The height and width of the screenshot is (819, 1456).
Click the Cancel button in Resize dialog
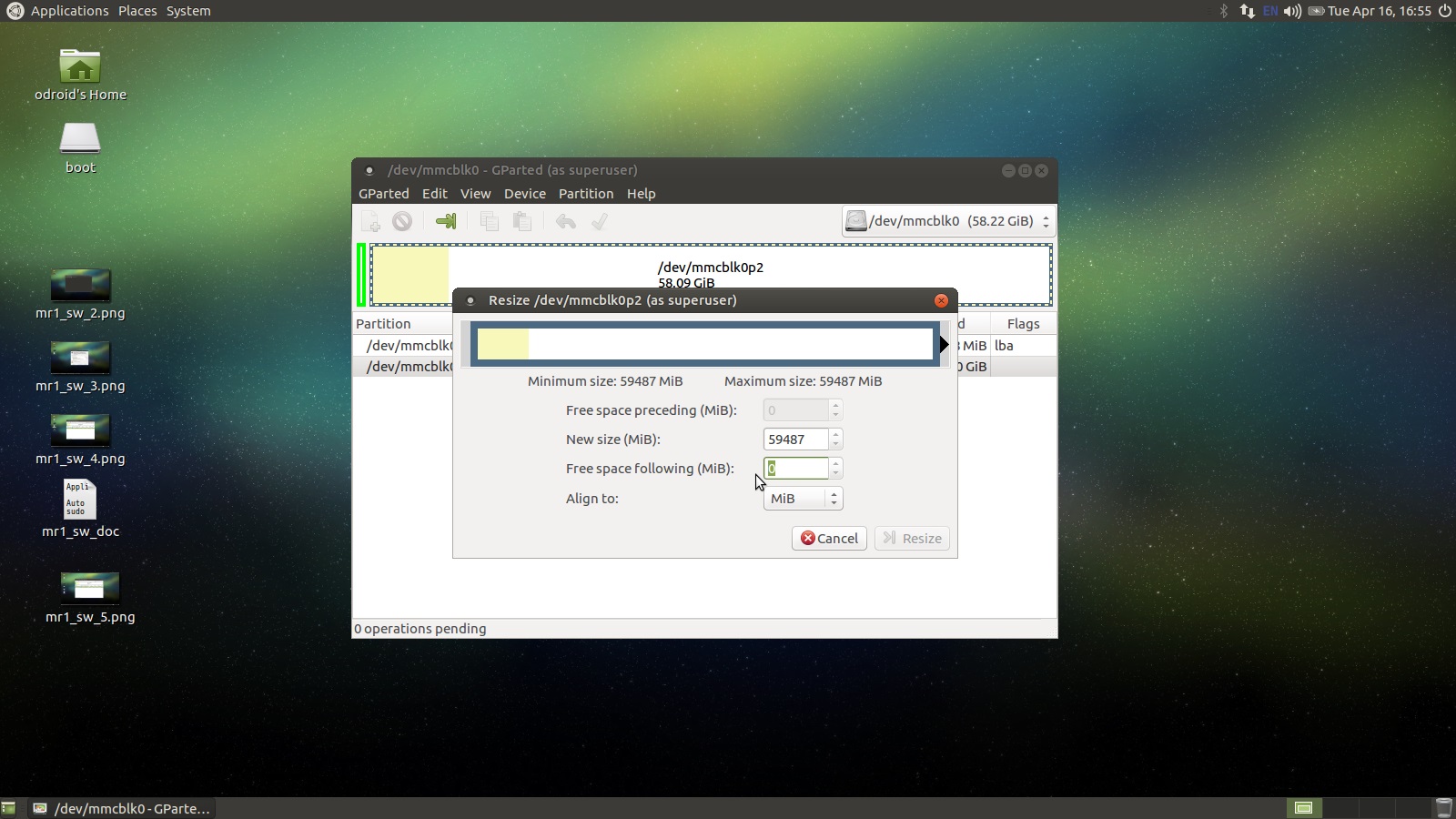[x=829, y=539]
